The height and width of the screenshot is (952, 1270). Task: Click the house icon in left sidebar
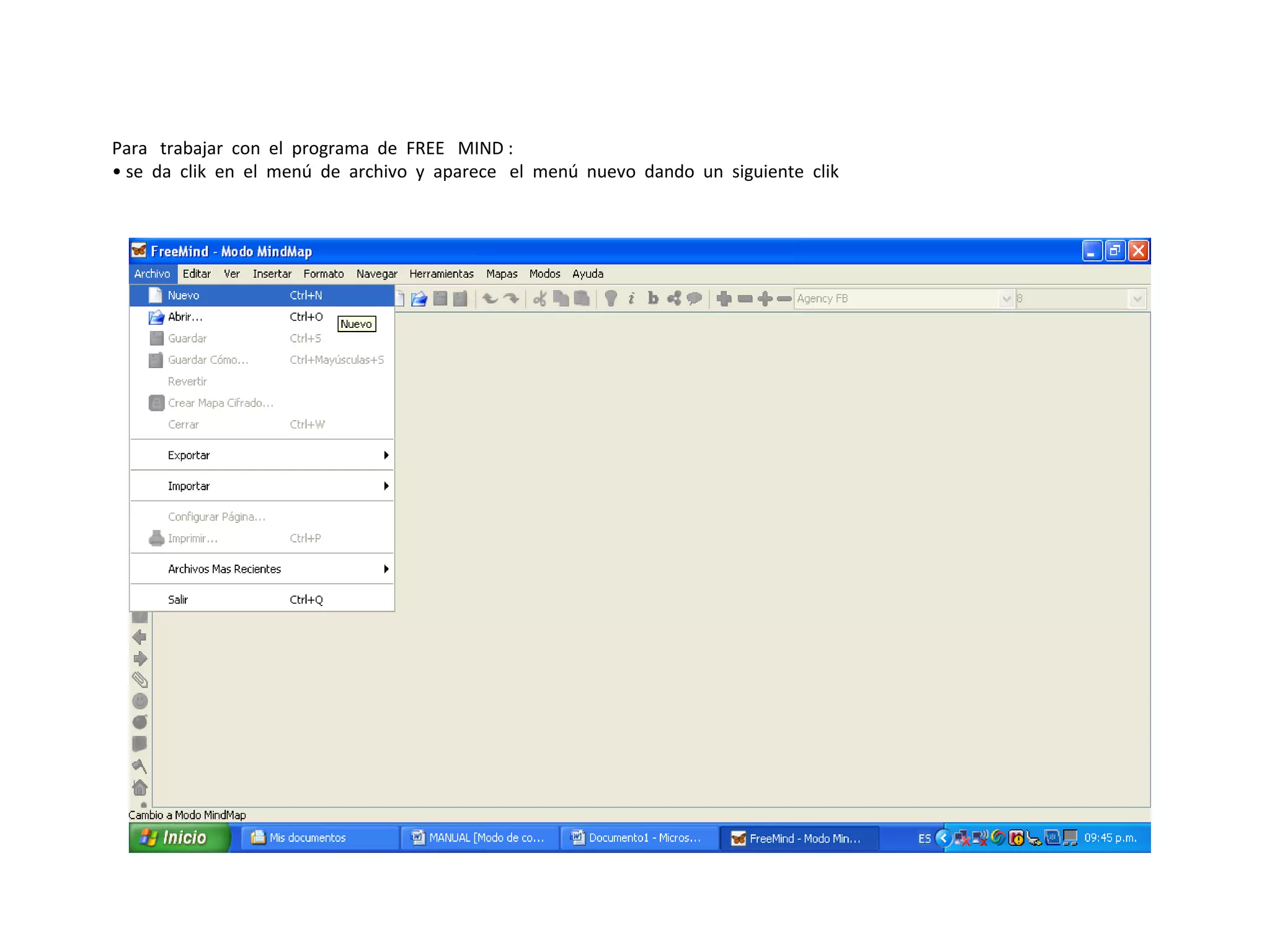coord(140,787)
